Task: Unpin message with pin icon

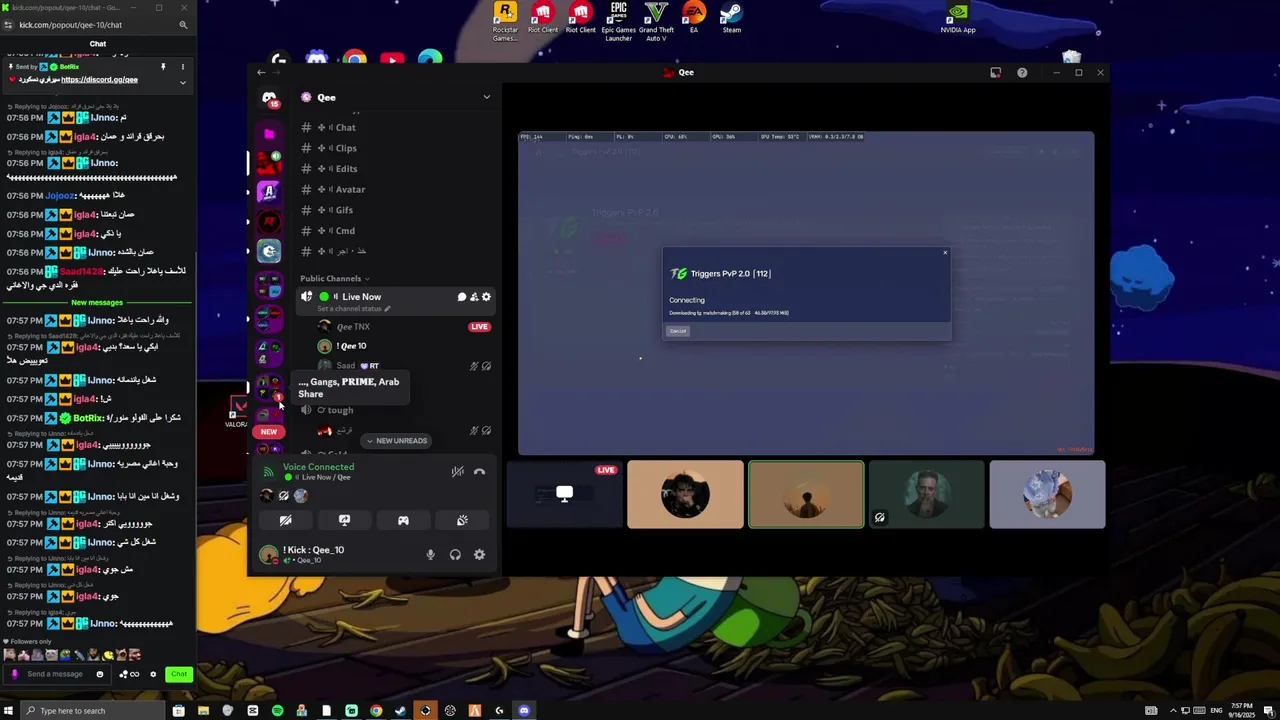Action: [163, 67]
